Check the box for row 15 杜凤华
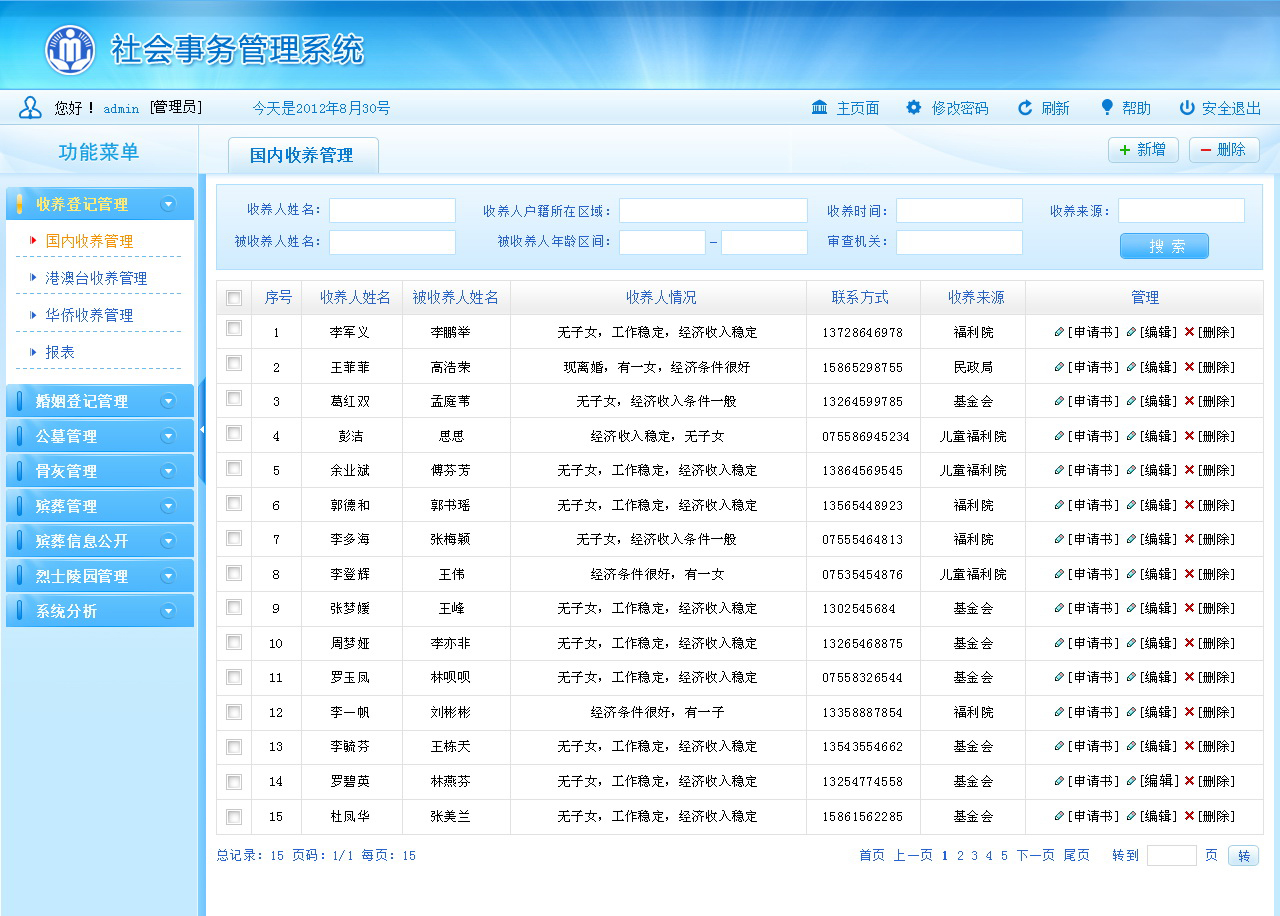The height and width of the screenshot is (916, 1280). [234, 816]
